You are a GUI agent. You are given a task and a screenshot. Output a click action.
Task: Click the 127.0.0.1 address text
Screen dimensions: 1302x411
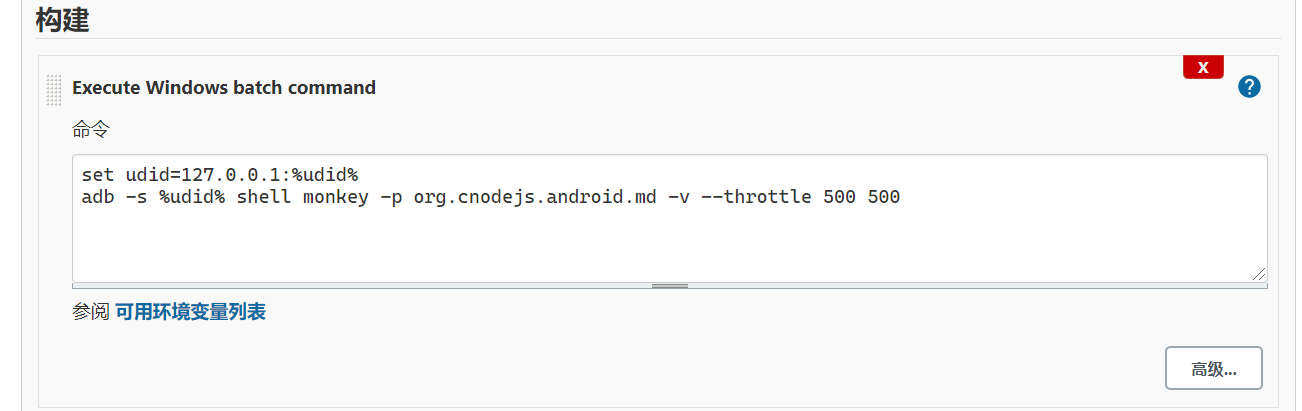click(x=230, y=175)
